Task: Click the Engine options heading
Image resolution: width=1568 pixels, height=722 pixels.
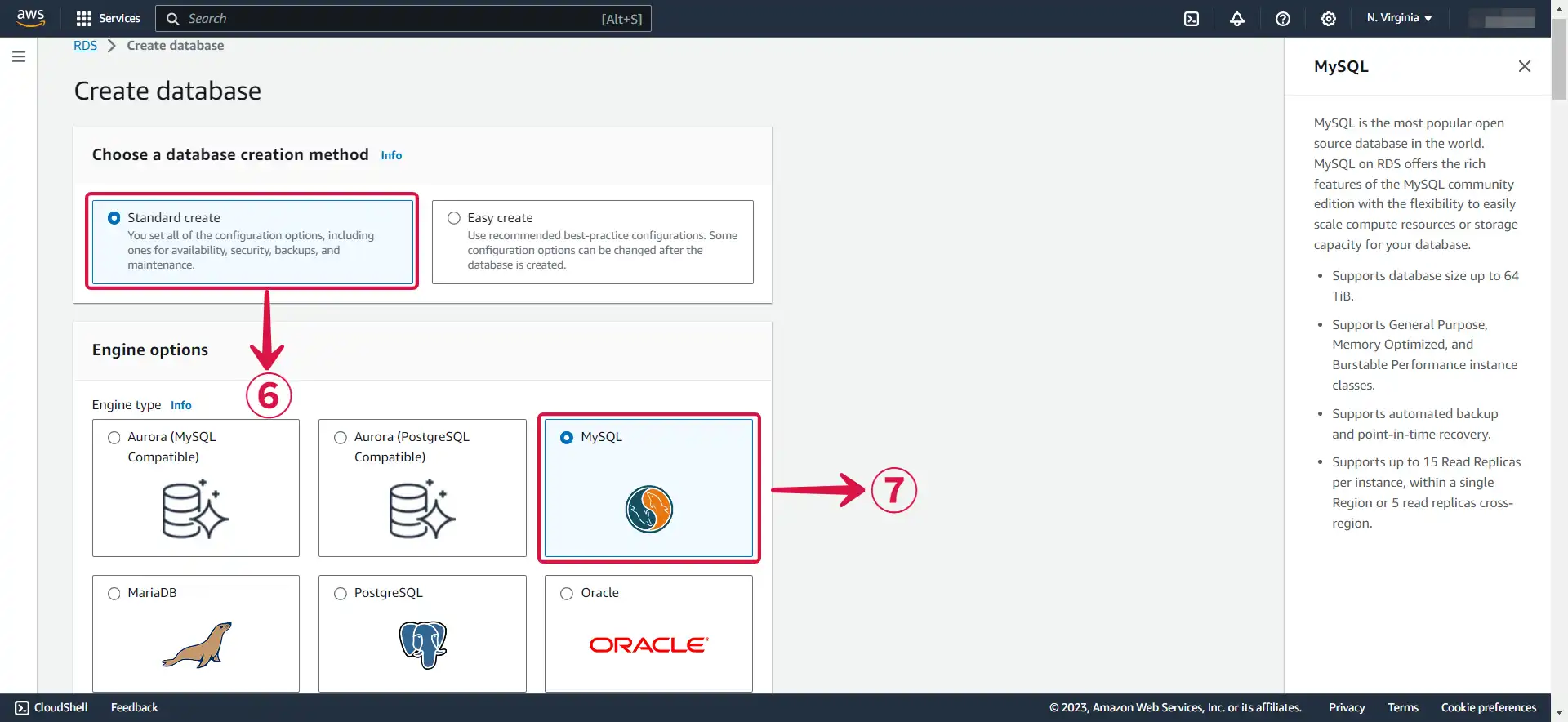Action: click(150, 350)
